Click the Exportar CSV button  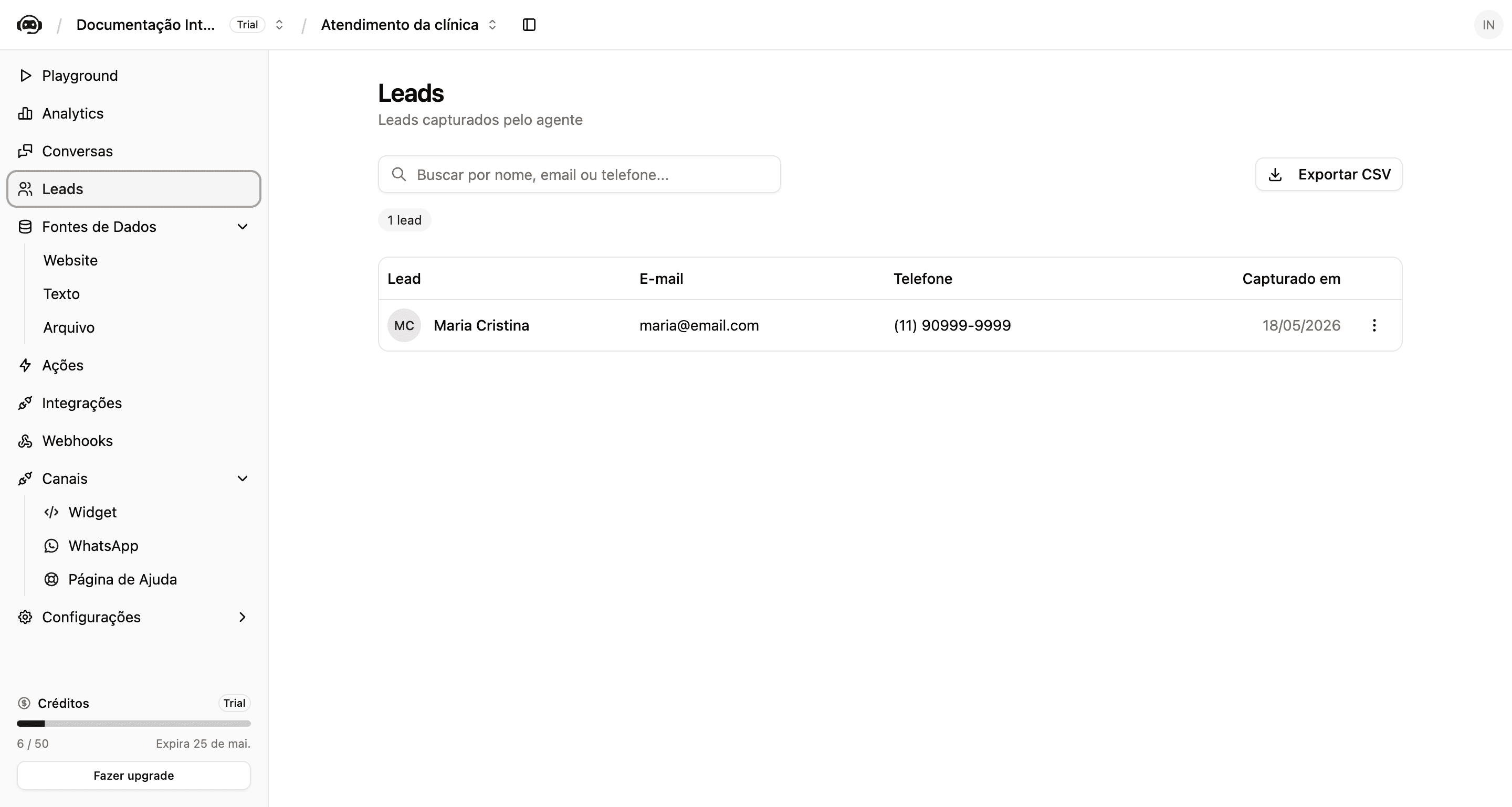point(1328,174)
